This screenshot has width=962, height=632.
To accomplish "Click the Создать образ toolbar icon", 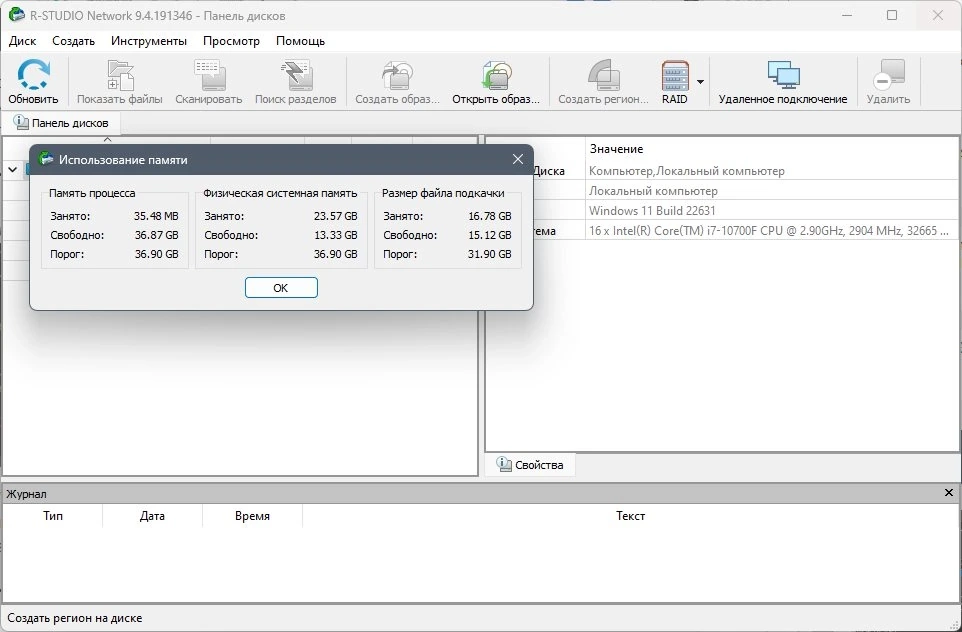I will pyautogui.click(x=398, y=75).
